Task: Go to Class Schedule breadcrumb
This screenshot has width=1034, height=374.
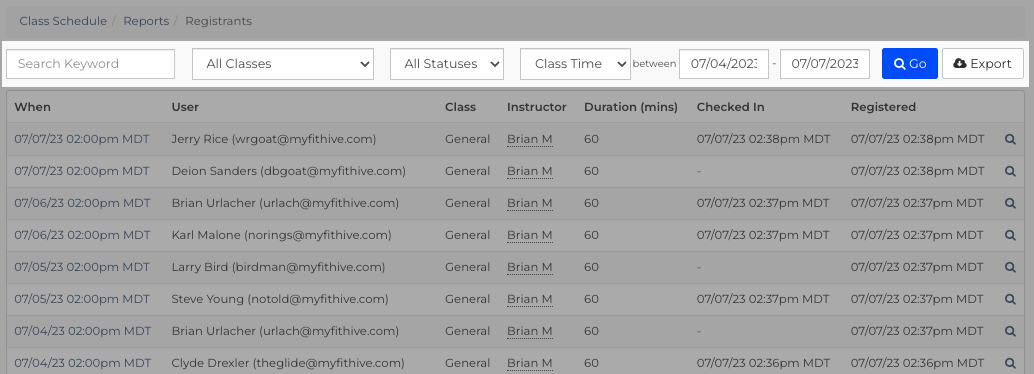Action: (x=63, y=21)
